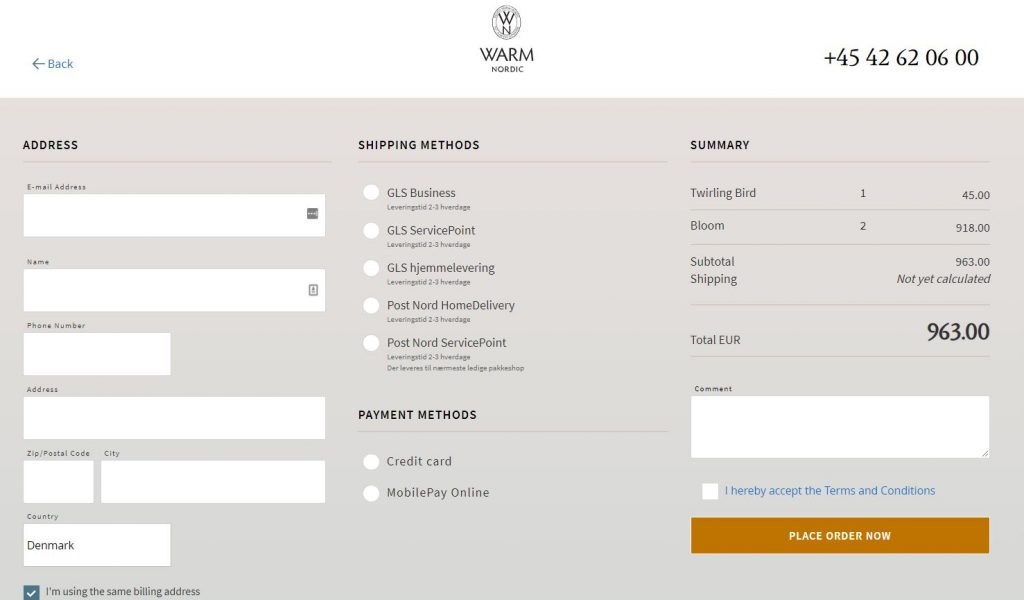
Task: Go back using the Back arrow link
Action: coord(52,63)
